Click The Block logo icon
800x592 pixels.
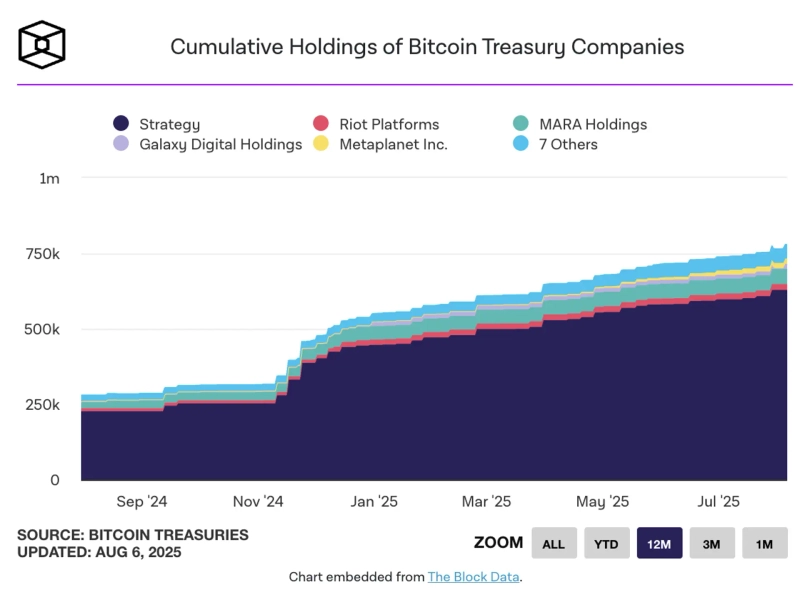tap(40, 44)
